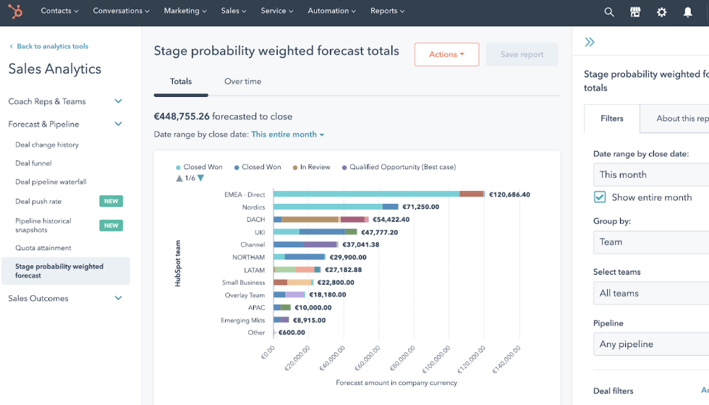Click the In Review legend swatch

295,167
